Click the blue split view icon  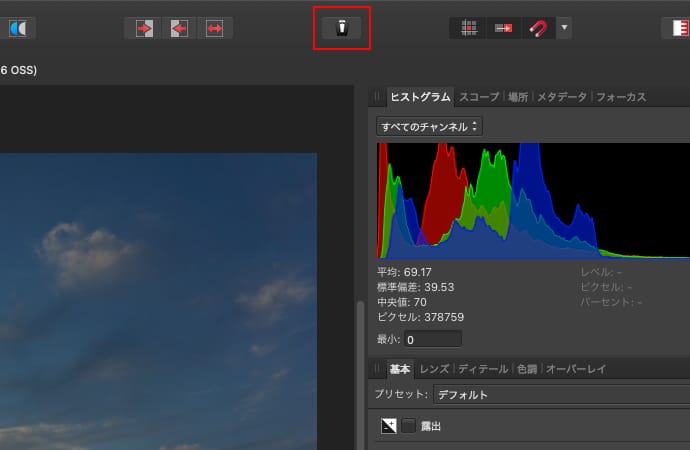click(x=18, y=28)
